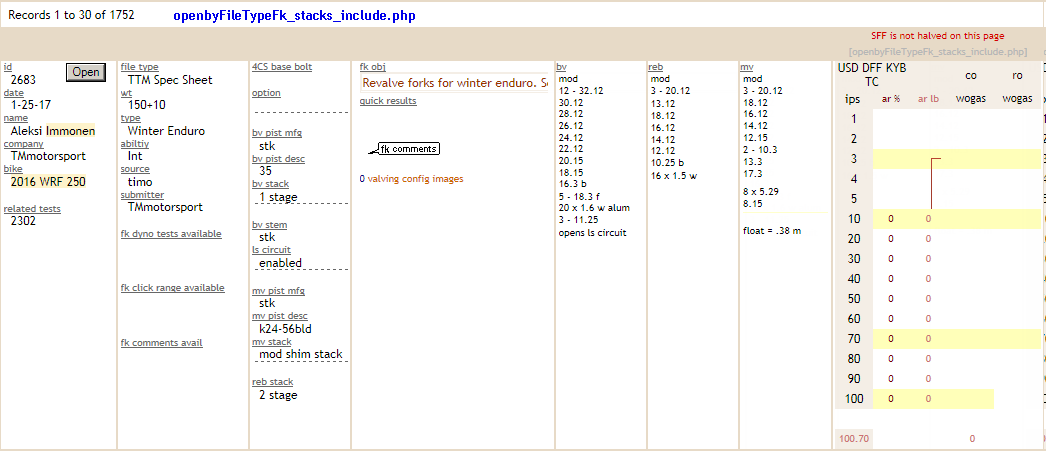Click into the fk obj text field
This screenshot has height=451, width=1046.
(x=454, y=83)
